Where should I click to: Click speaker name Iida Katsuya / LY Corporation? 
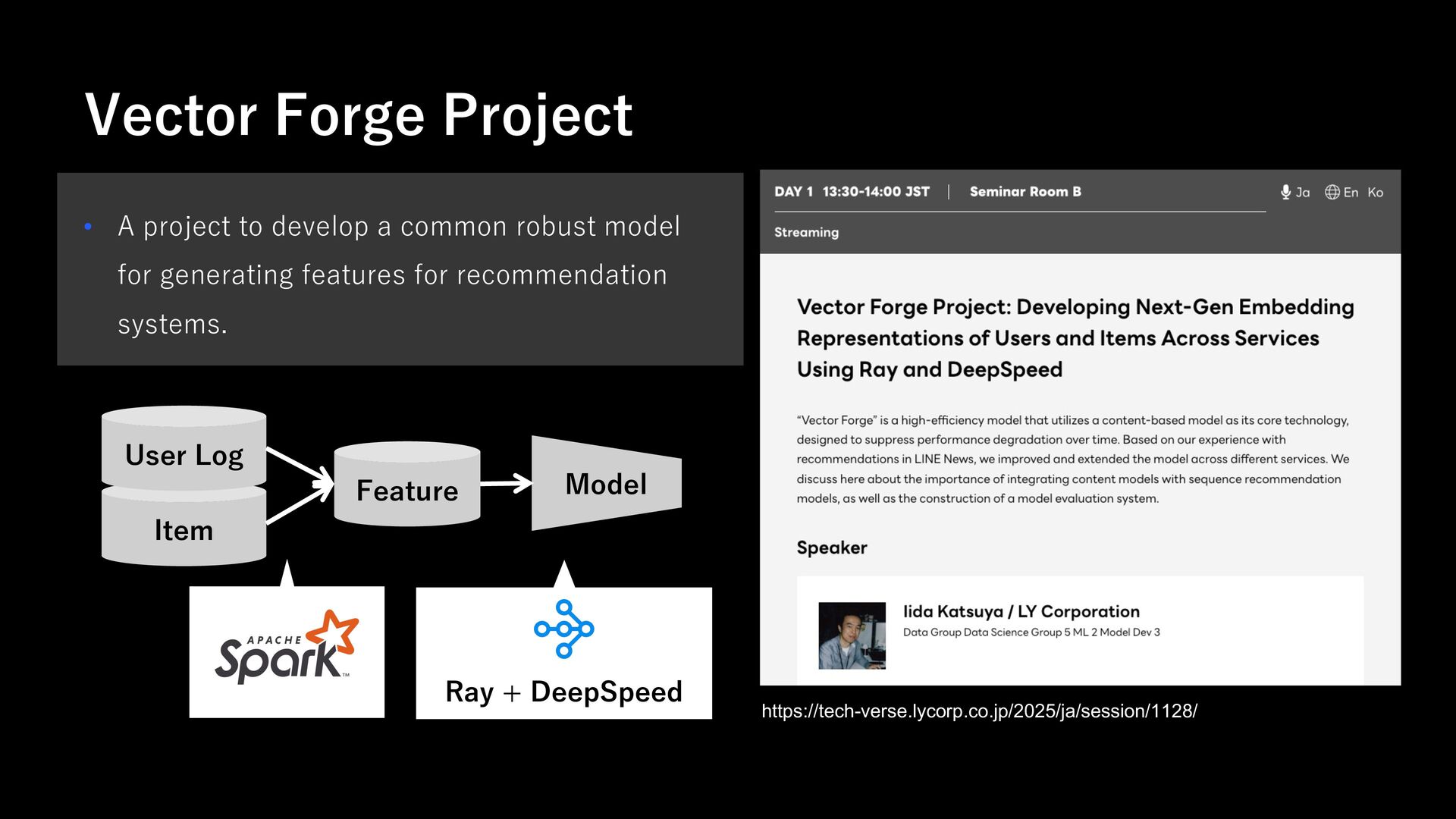[x=1021, y=611]
